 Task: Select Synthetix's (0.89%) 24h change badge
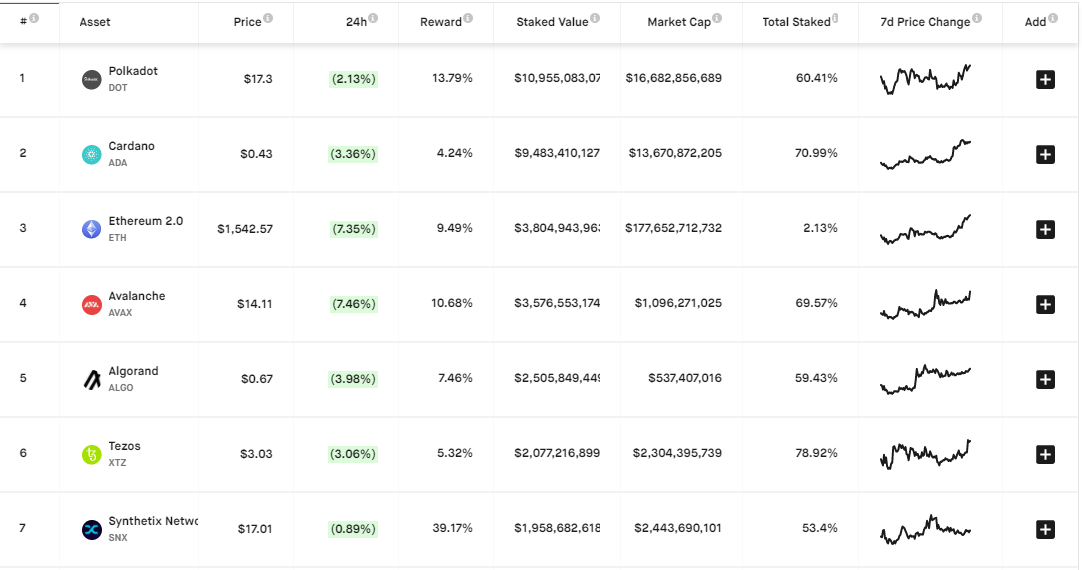(x=353, y=529)
